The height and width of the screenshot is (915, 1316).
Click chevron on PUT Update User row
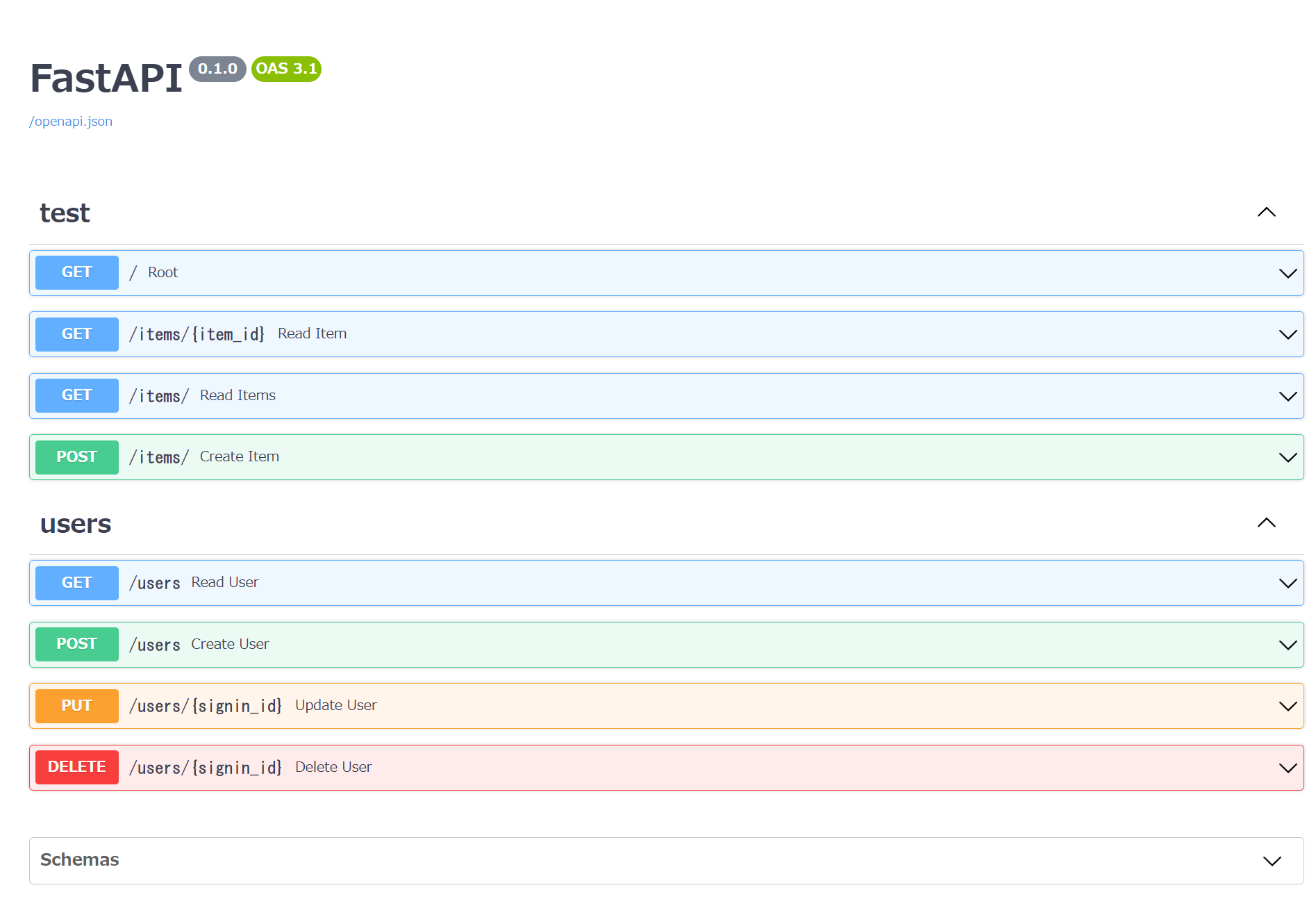pos(1288,707)
